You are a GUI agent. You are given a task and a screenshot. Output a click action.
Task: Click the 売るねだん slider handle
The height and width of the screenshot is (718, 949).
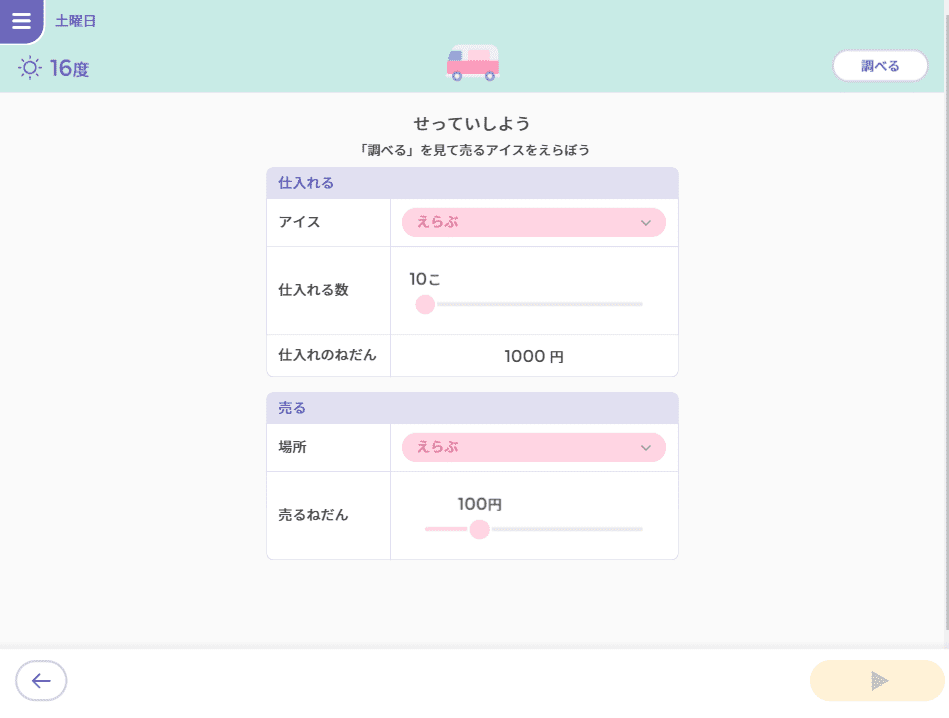(x=479, y=529)
